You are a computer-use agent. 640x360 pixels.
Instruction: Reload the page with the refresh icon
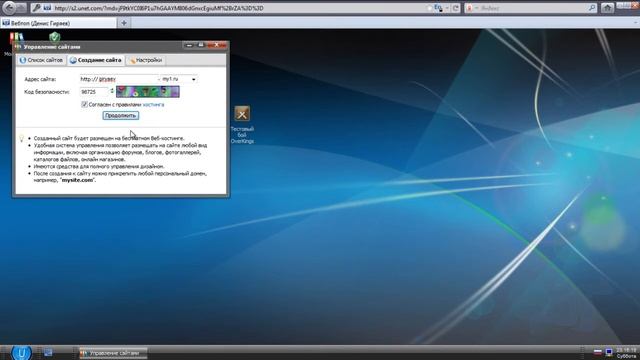tap(455, 8)
